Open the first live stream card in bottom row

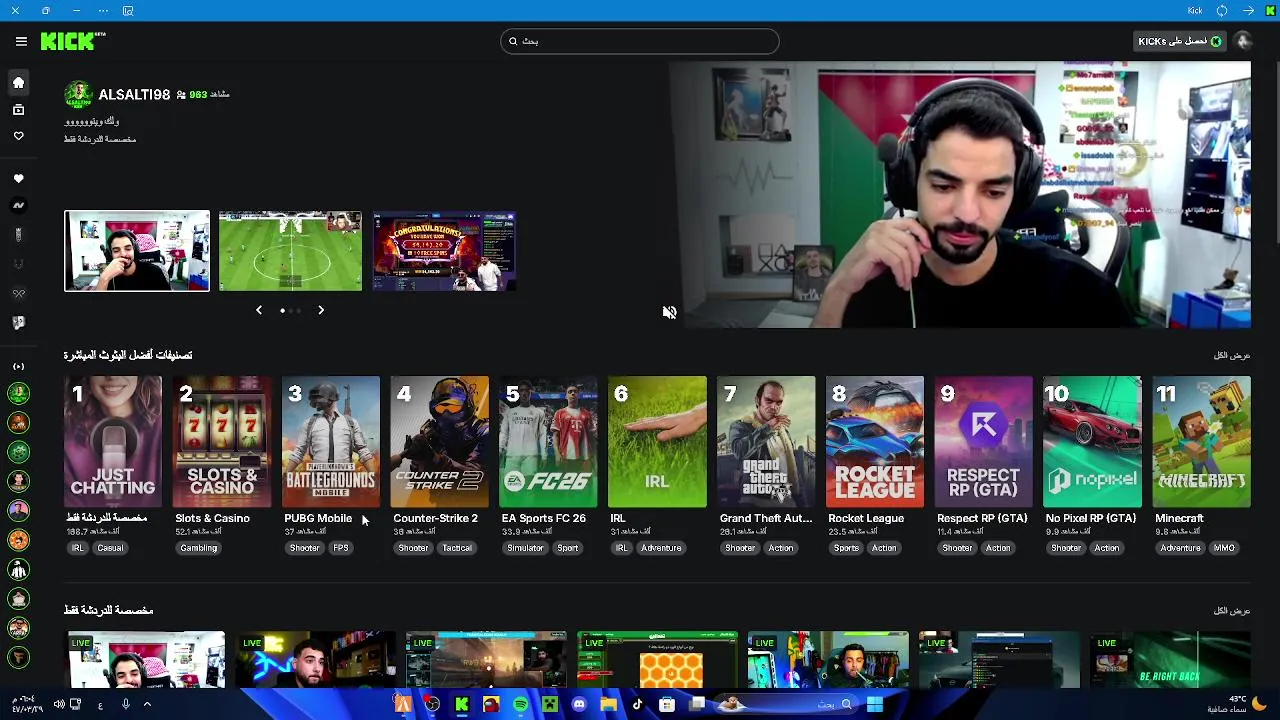point(146,660)
